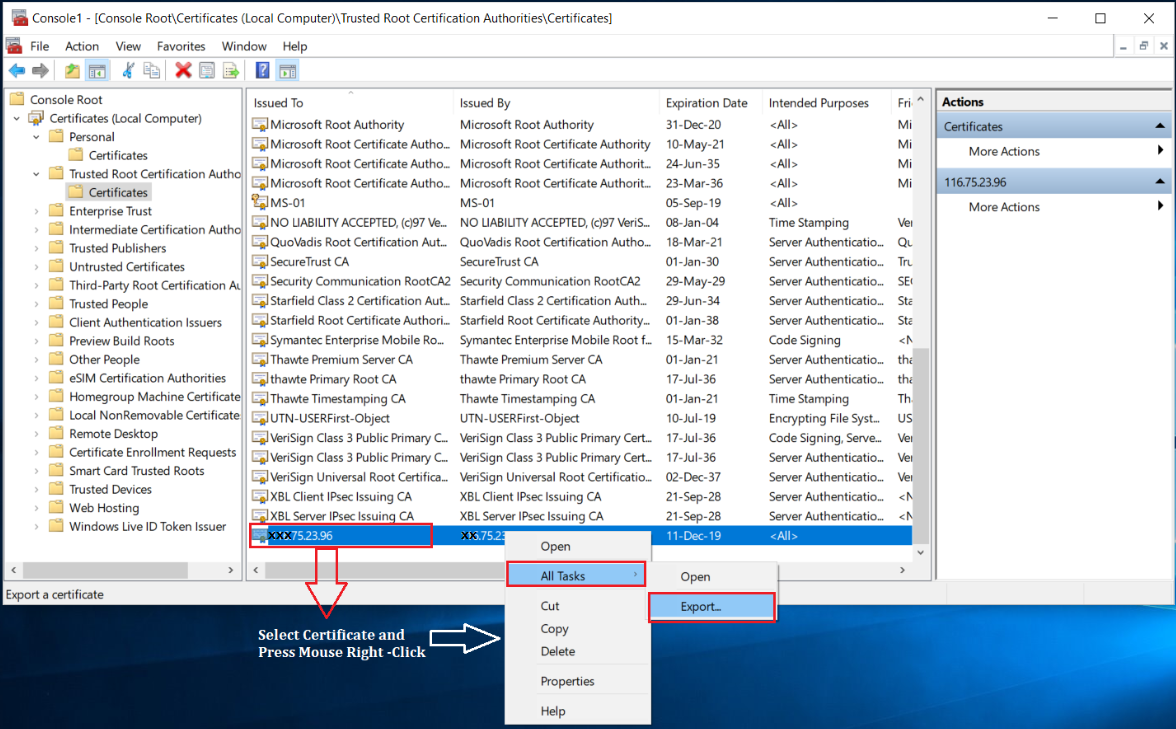Click the tree pane scroll right arrow
1176x729 pixels.
[231, 570]
